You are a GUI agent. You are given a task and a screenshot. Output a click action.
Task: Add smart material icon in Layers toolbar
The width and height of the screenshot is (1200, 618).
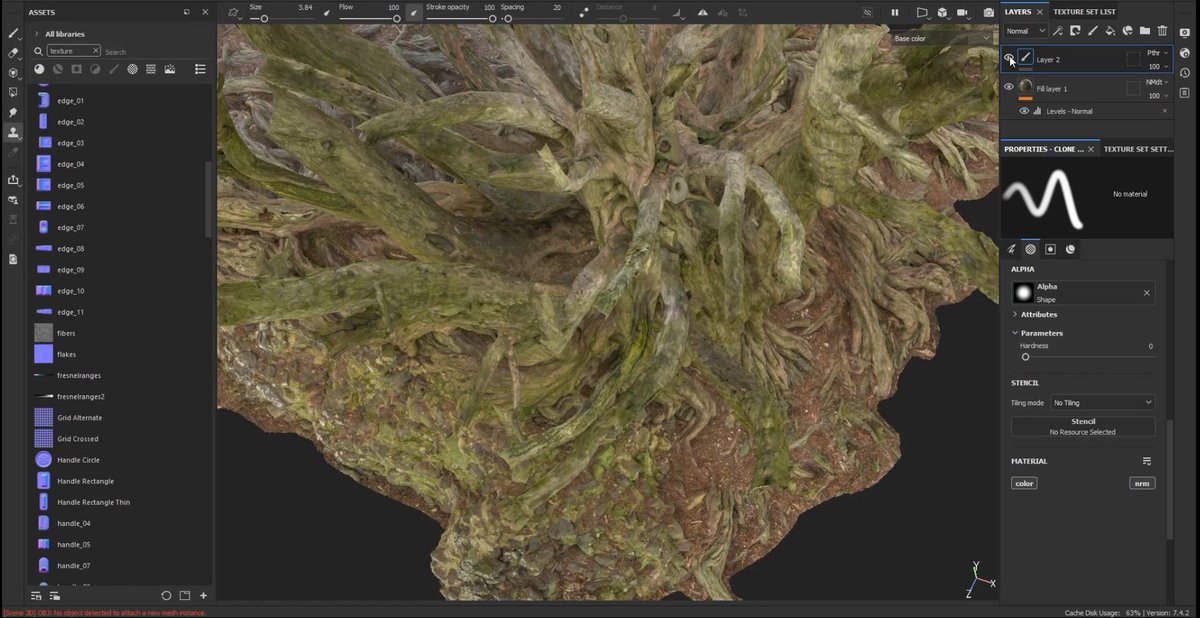click(x=1127, y=31)
